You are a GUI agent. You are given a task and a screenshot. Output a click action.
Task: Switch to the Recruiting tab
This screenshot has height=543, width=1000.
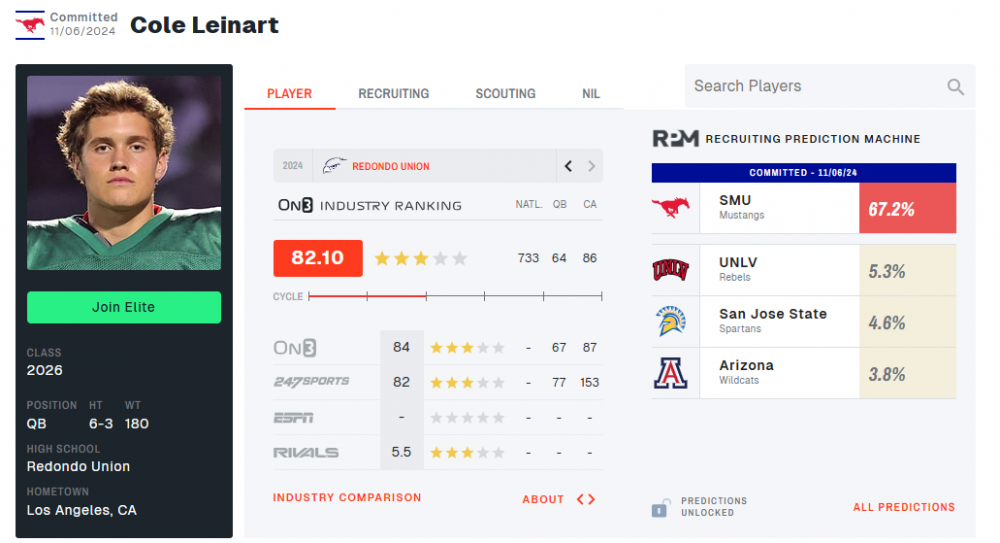click(x=394, y=94)
